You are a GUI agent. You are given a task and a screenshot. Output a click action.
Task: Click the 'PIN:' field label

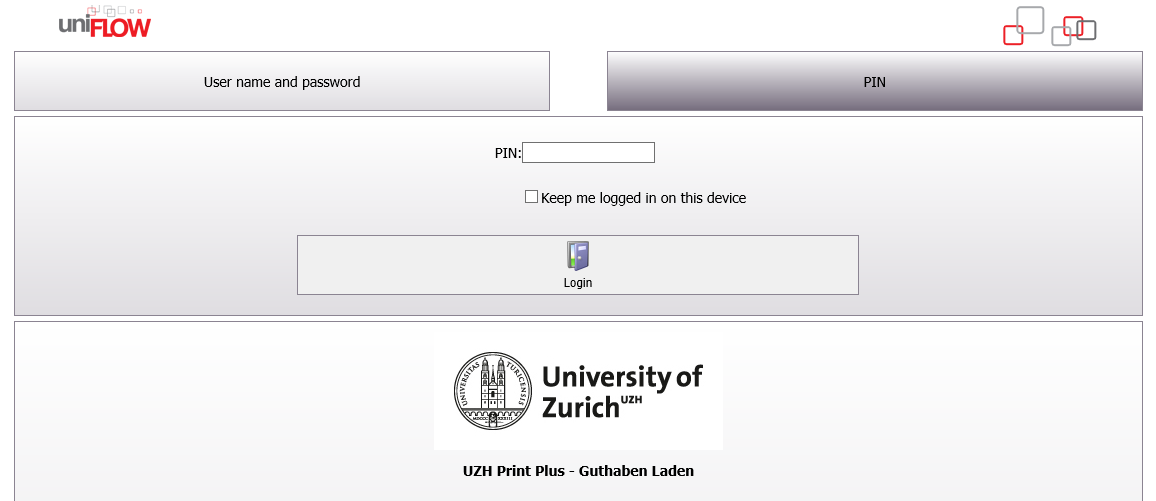coord(508,153)
